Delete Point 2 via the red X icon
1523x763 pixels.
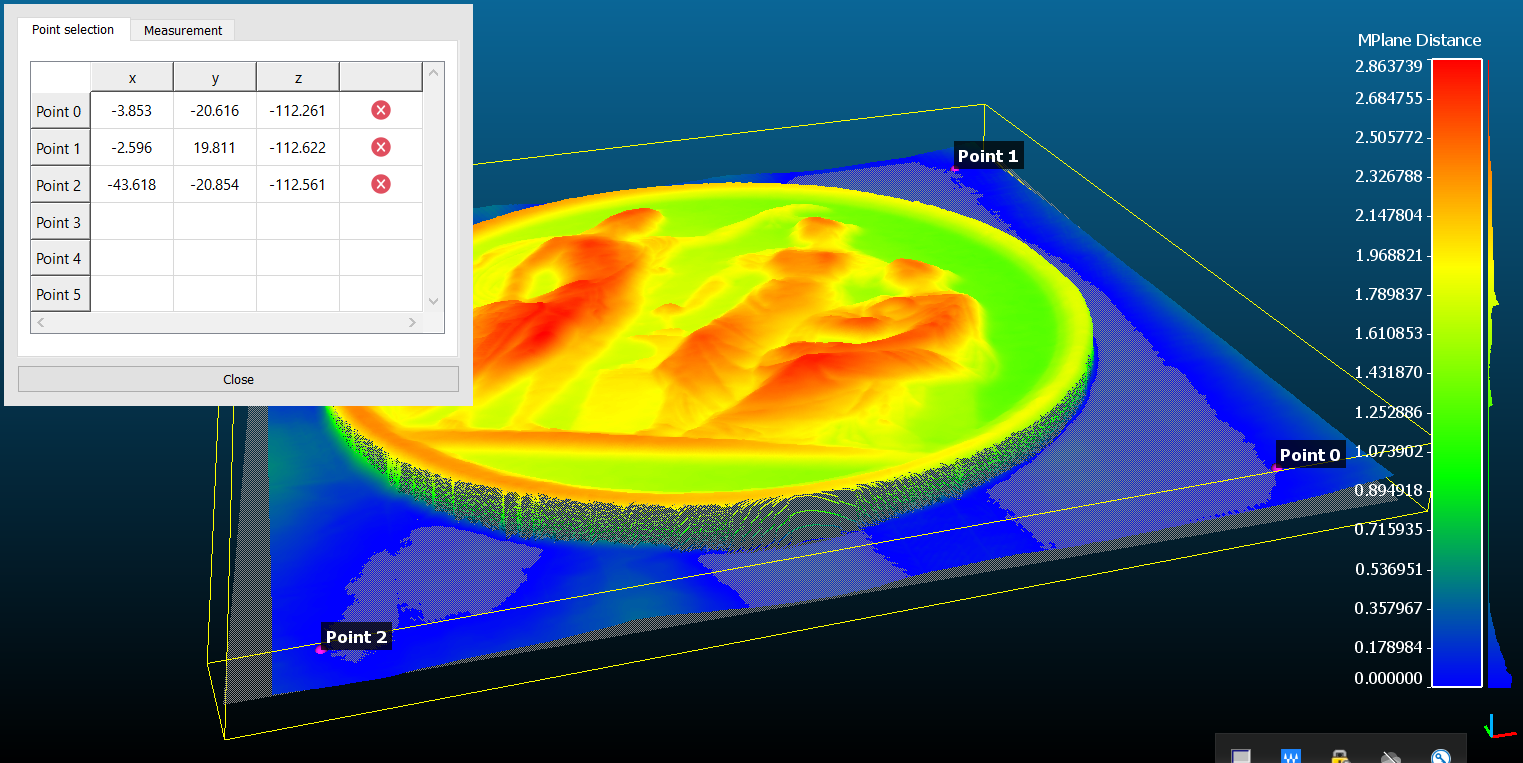[380, 184]
